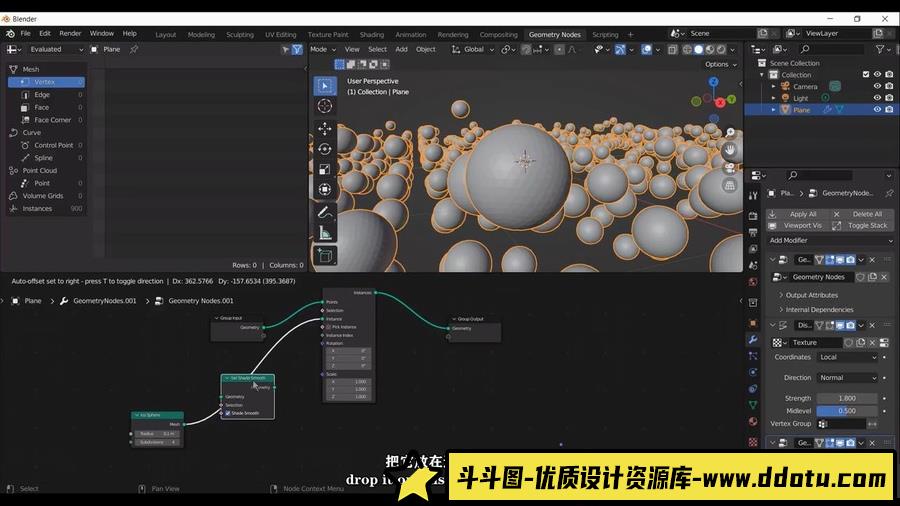Screen dimensions: 900x506
Task: Open the viewport Object menu
Action: point(425,49)
